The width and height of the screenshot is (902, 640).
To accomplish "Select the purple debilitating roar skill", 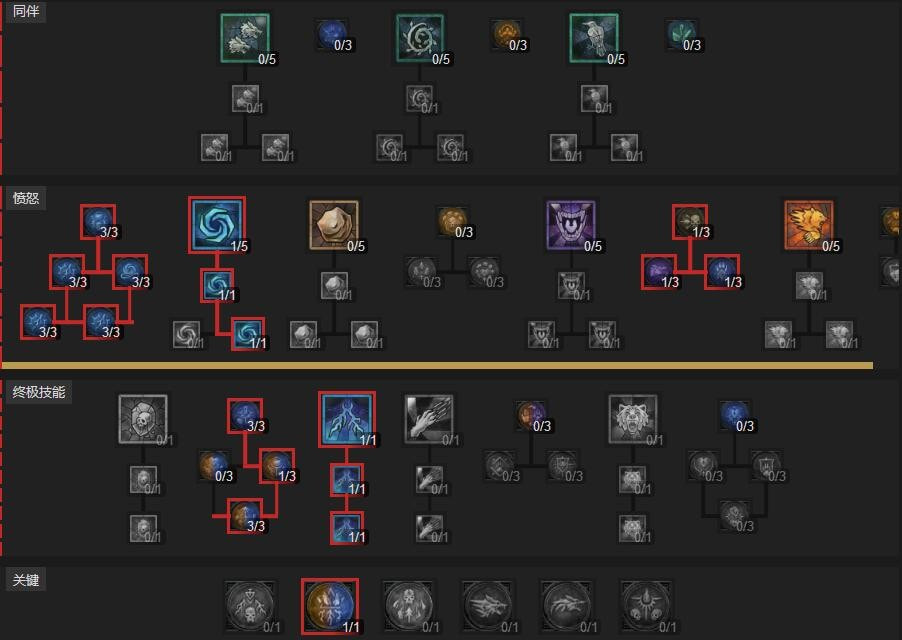I will tap(571, 225).
